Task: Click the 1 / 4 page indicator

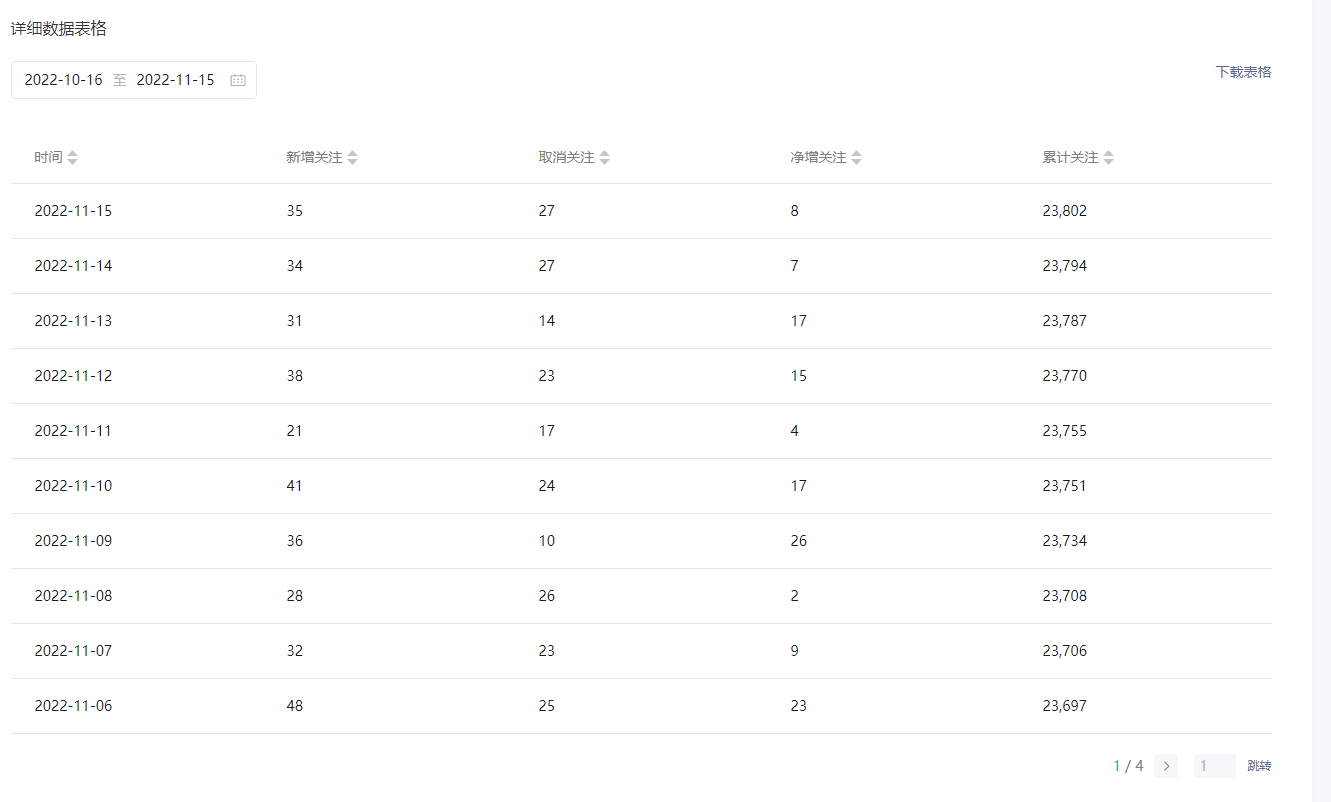Action: coord(1128,766)
